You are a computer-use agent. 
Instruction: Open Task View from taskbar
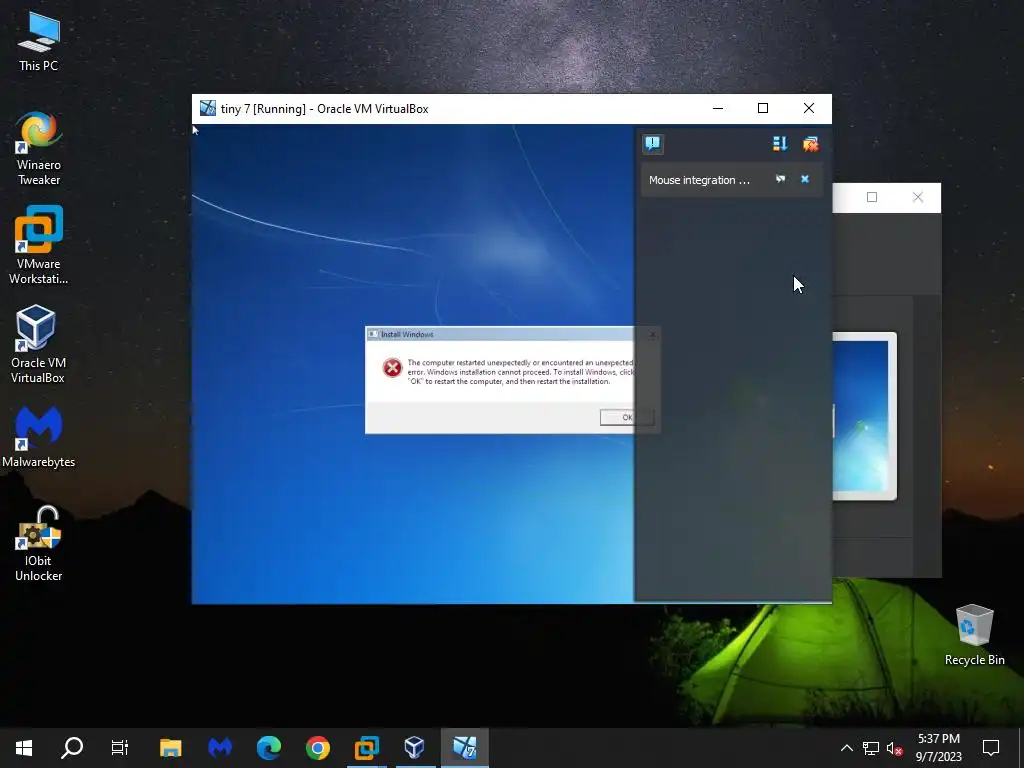click(120, 748)
